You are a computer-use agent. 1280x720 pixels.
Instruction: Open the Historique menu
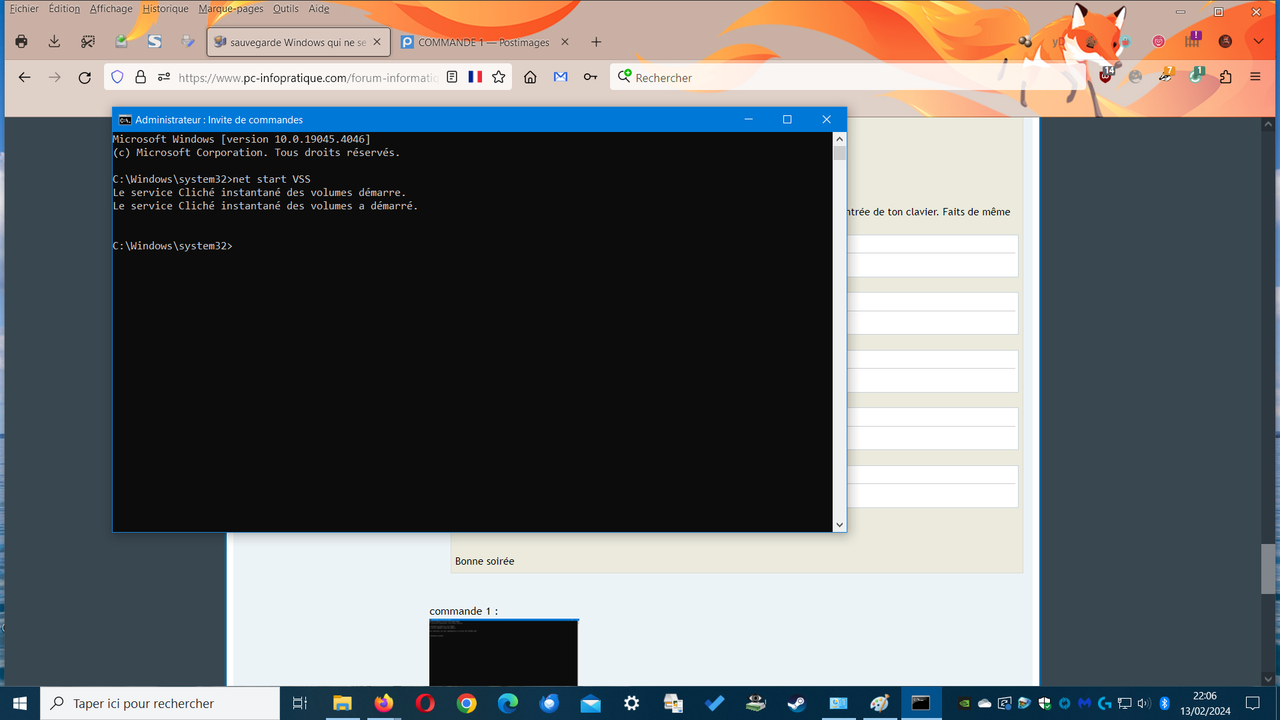click(165, 8)
